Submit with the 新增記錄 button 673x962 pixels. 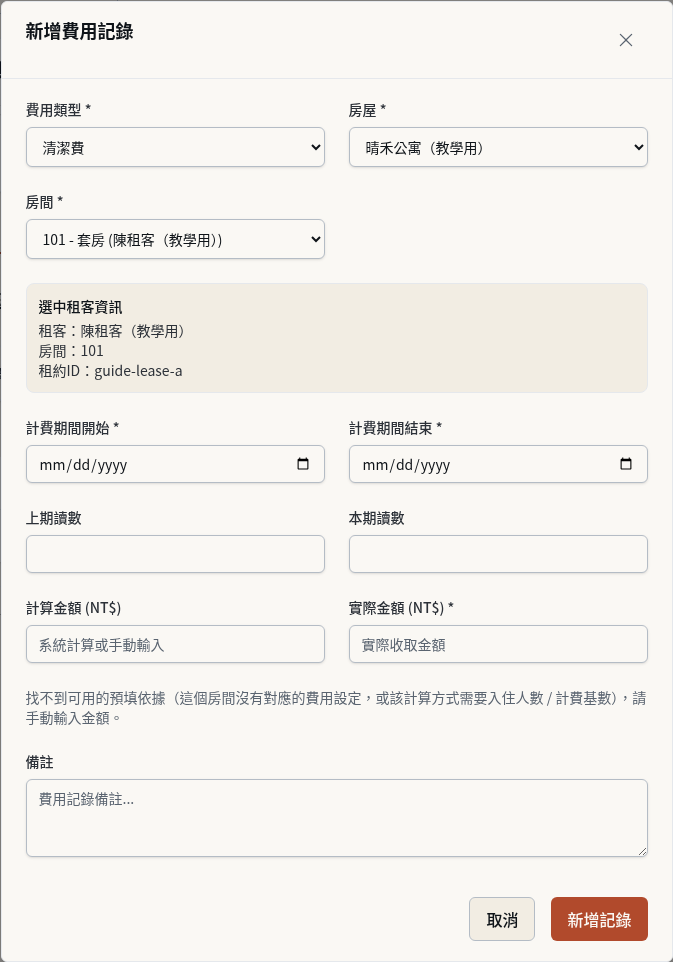[x=599, y=919]
